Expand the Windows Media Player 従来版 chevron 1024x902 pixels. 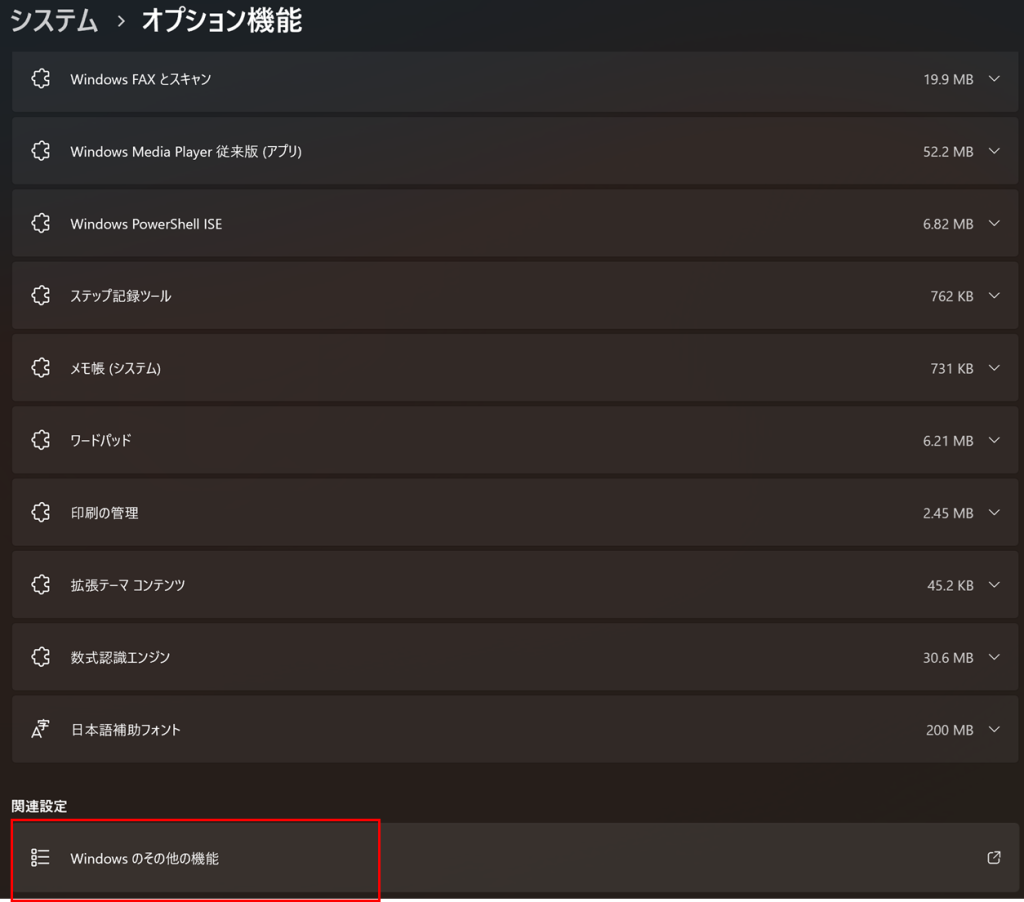click(993, 151)
